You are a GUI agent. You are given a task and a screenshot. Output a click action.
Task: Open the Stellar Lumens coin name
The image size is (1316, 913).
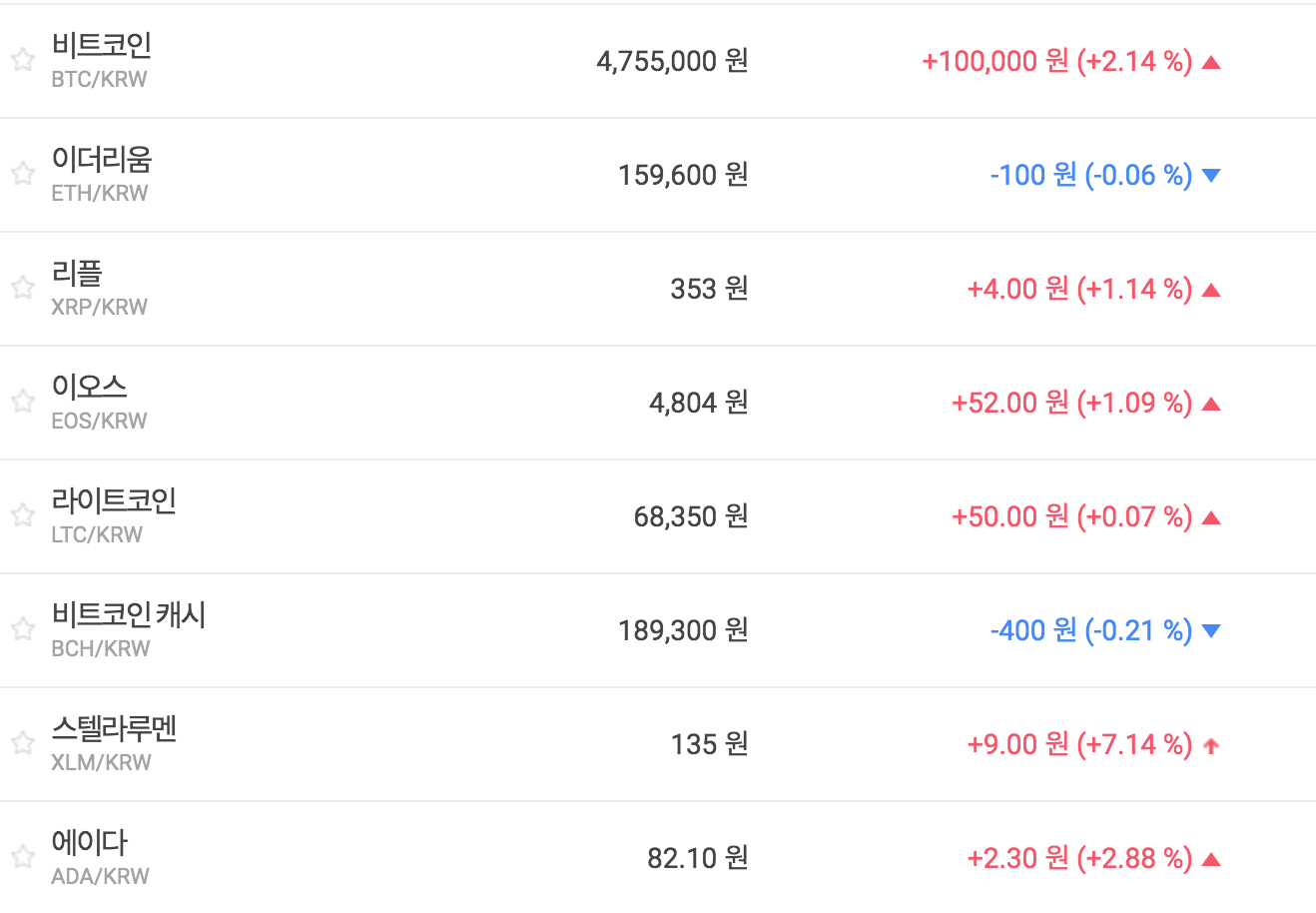[114, 728]
